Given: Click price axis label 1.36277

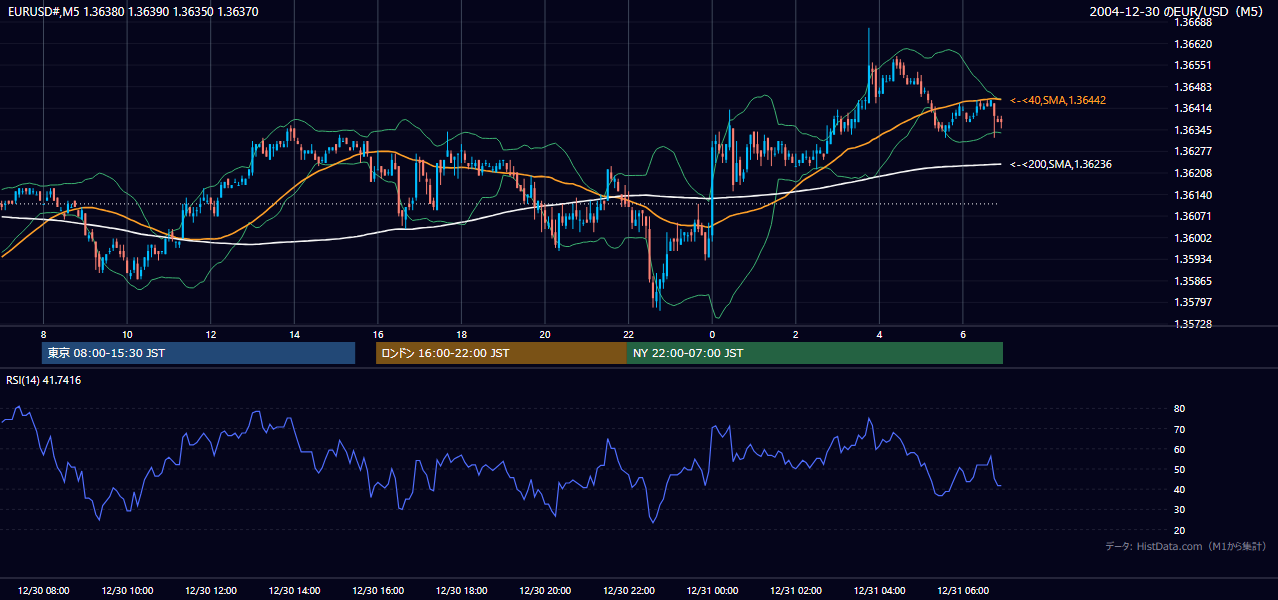Looking at the screenshot, I should coord(1192,151).
